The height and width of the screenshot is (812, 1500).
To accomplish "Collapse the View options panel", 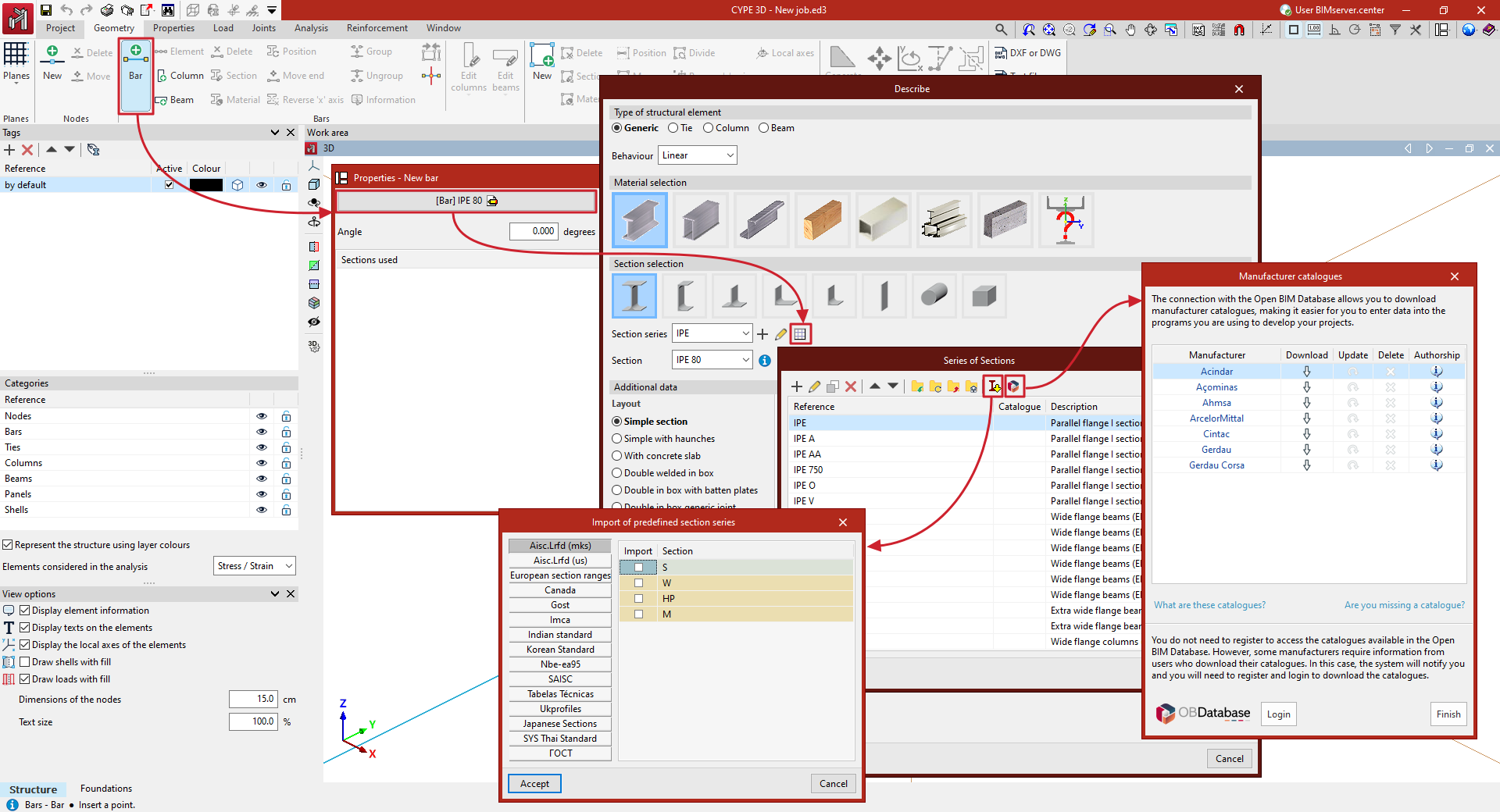I will pyautogui.click(x=275, y=594).
